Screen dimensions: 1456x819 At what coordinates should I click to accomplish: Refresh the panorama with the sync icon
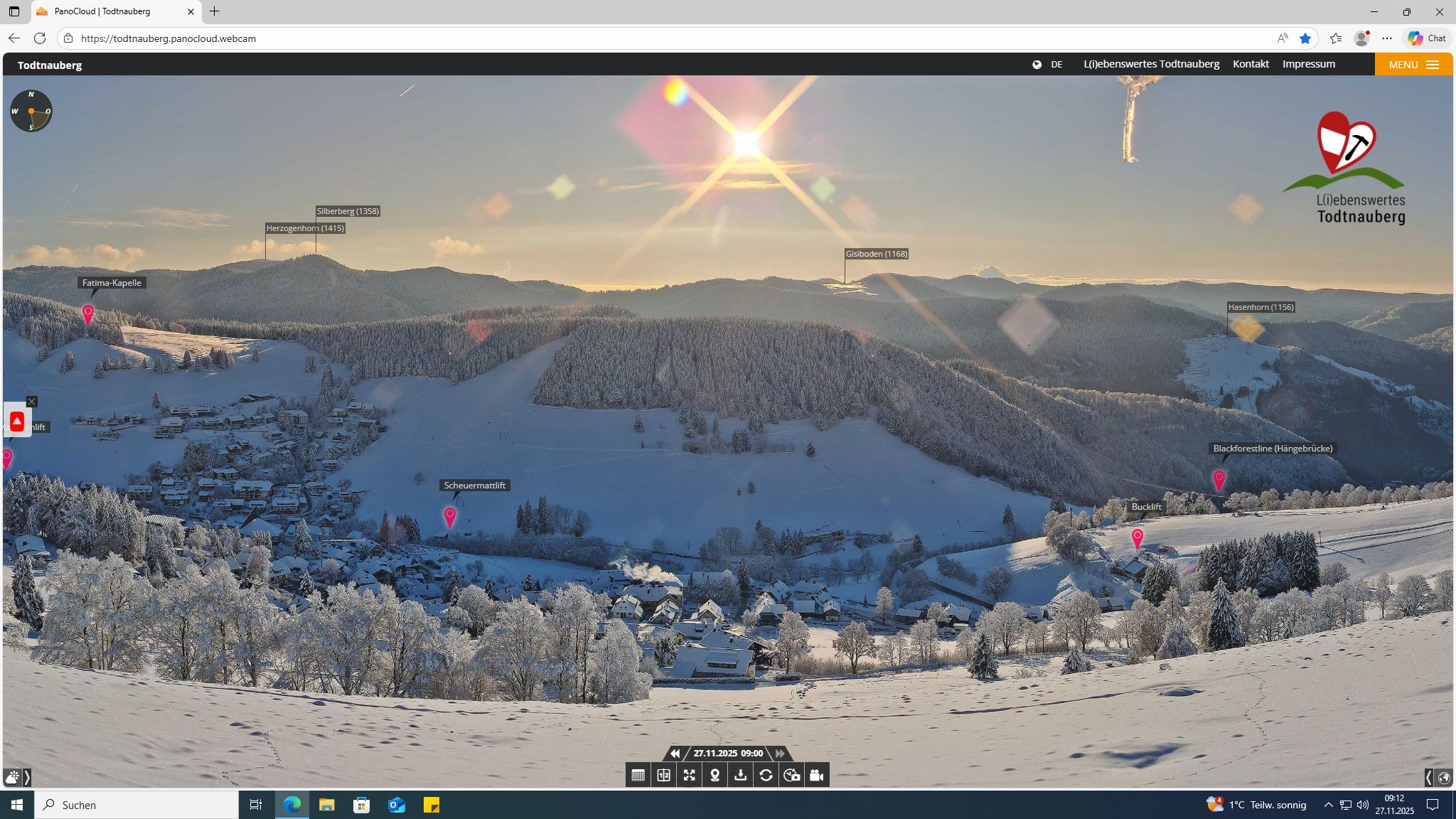point(766,776)
